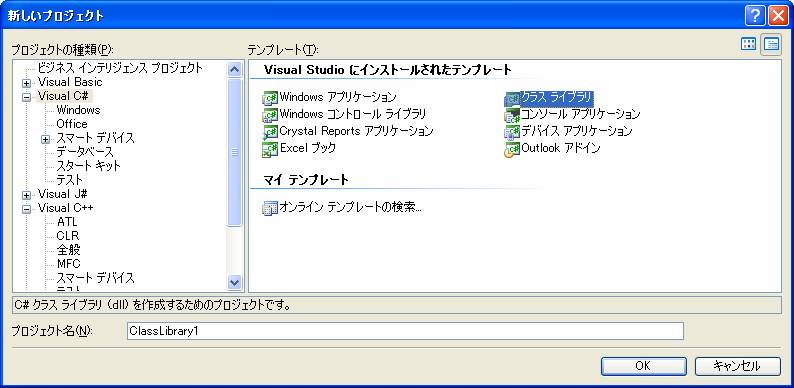Select CLR under Visual C++
The width and height of the screenshot is (794, 388).
(68, 236)
